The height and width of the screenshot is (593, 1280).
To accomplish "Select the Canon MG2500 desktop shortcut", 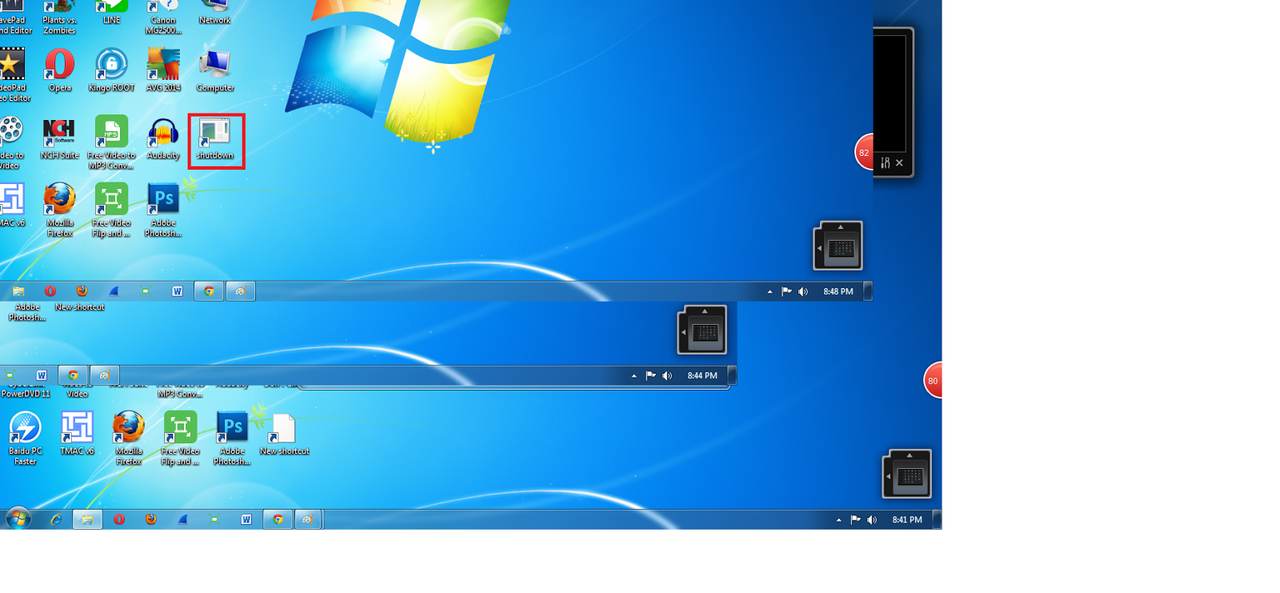I will tap(163, 17).
